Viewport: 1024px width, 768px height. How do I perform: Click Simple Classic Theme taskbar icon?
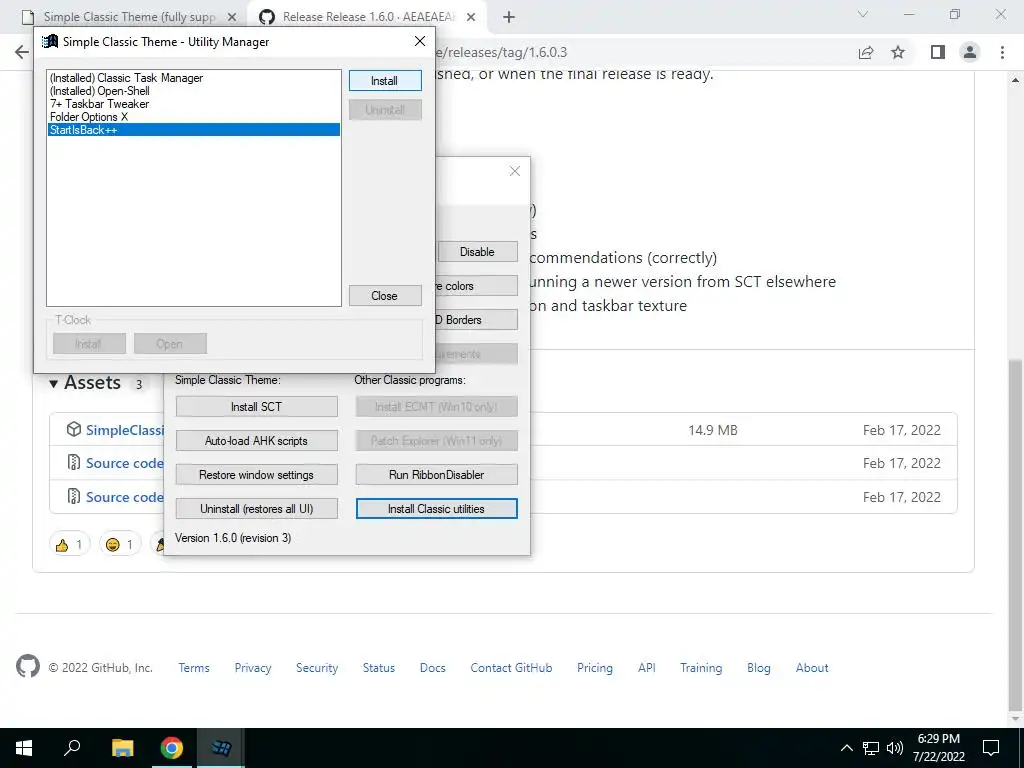[x=221, y=748]
